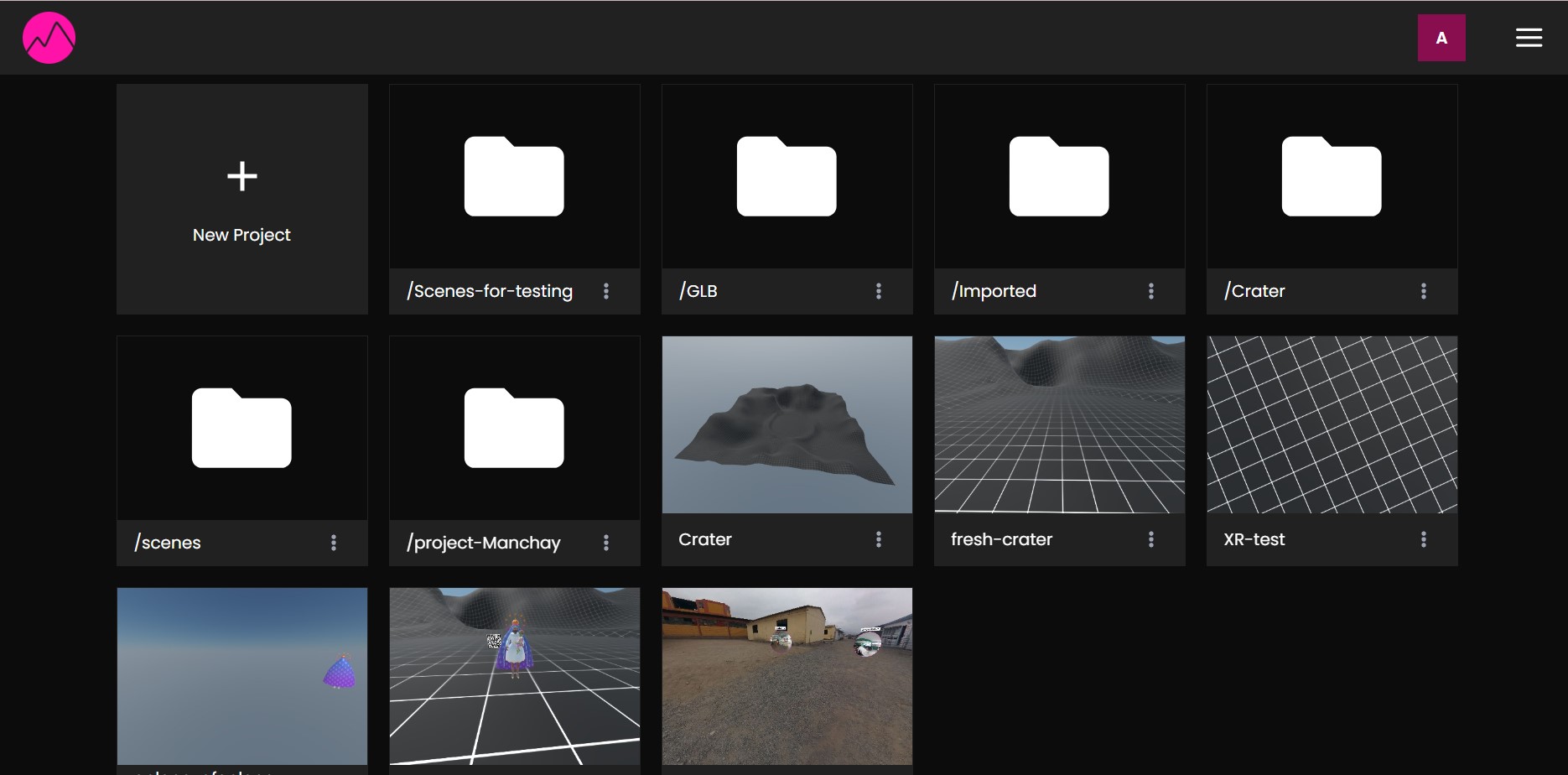1568x775 pixels.
Task: Open the /Scenes-for-testing folder icon
Action: [x=514, y=176]
